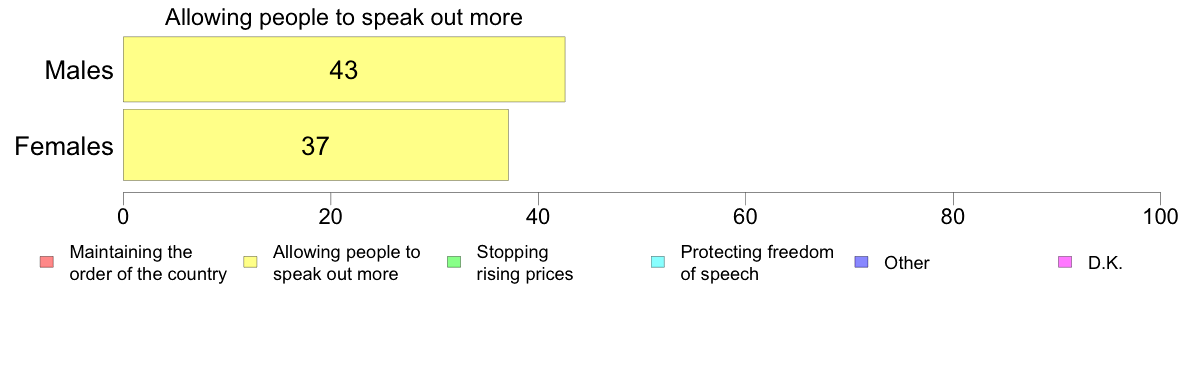
Task: Click the red Maintaining order legend swatch
Action: pyautogui.click(x=46, y=262)
